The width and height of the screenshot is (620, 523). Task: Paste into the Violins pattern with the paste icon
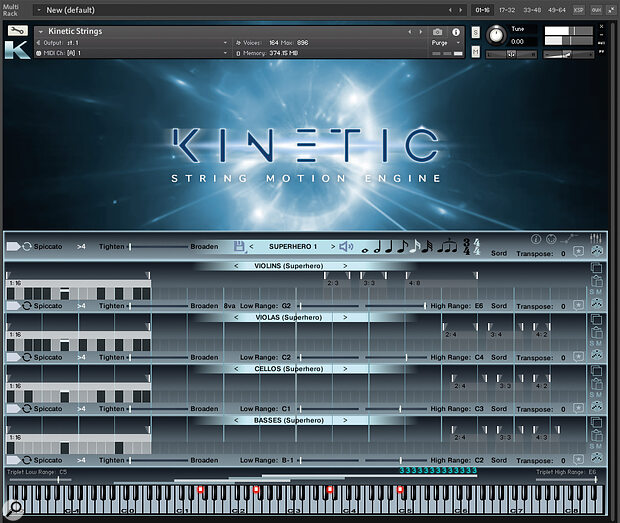pyautogui.click(x=596, y=281)
